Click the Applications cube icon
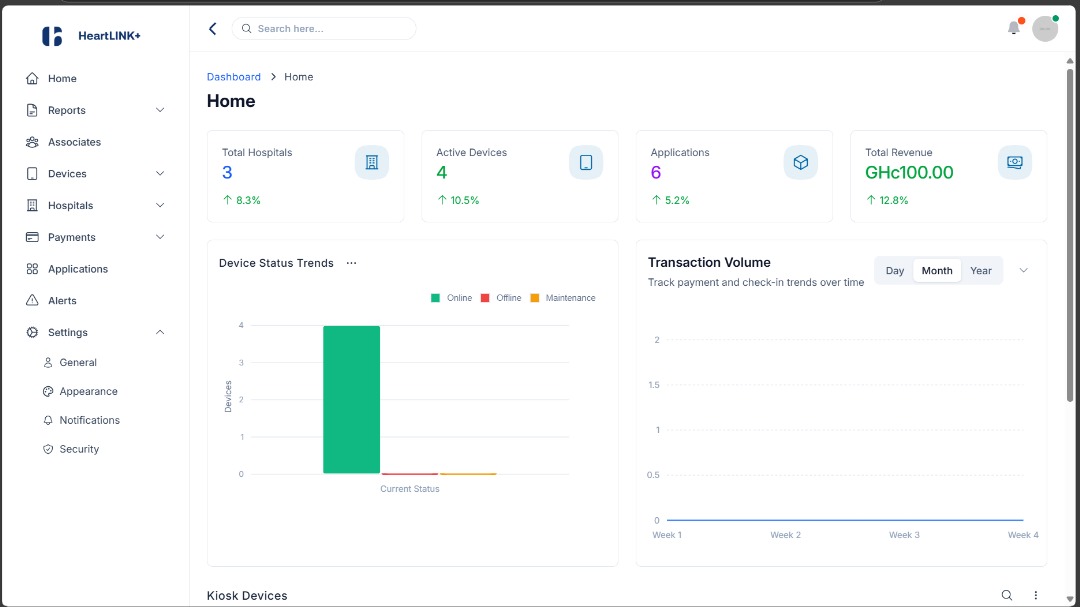Image resolution: width=1080 pixels, height=607 pixels. click(800, 162)
